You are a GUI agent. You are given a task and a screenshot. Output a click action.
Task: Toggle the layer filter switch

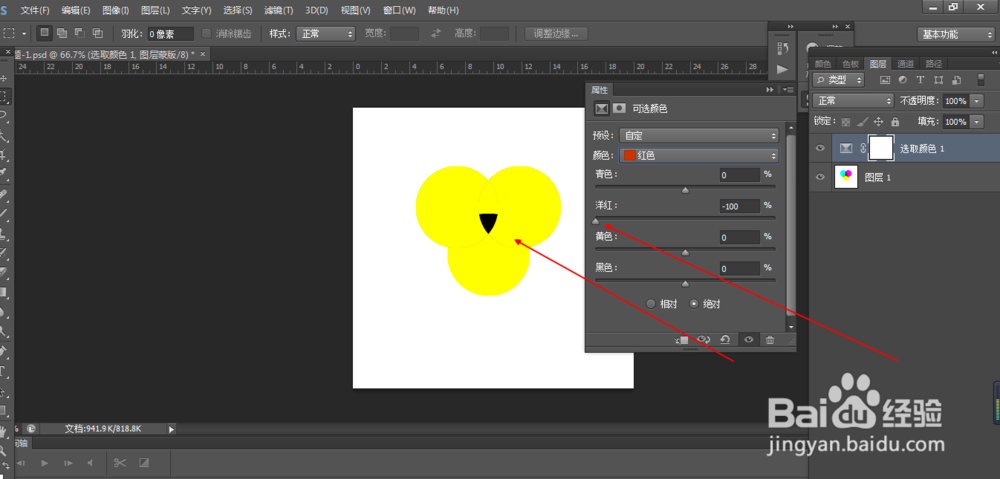[x=982, y=80]
